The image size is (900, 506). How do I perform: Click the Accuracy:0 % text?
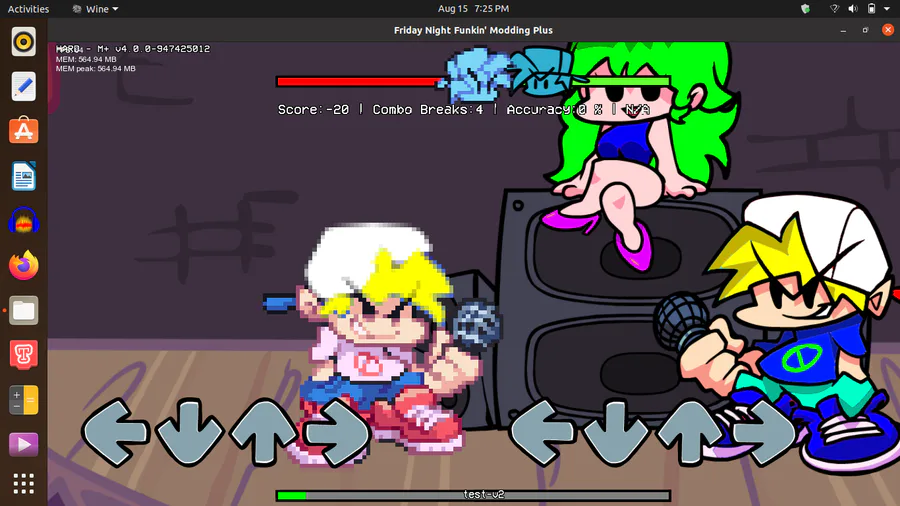pyautogui.click(x=554, y=110)
